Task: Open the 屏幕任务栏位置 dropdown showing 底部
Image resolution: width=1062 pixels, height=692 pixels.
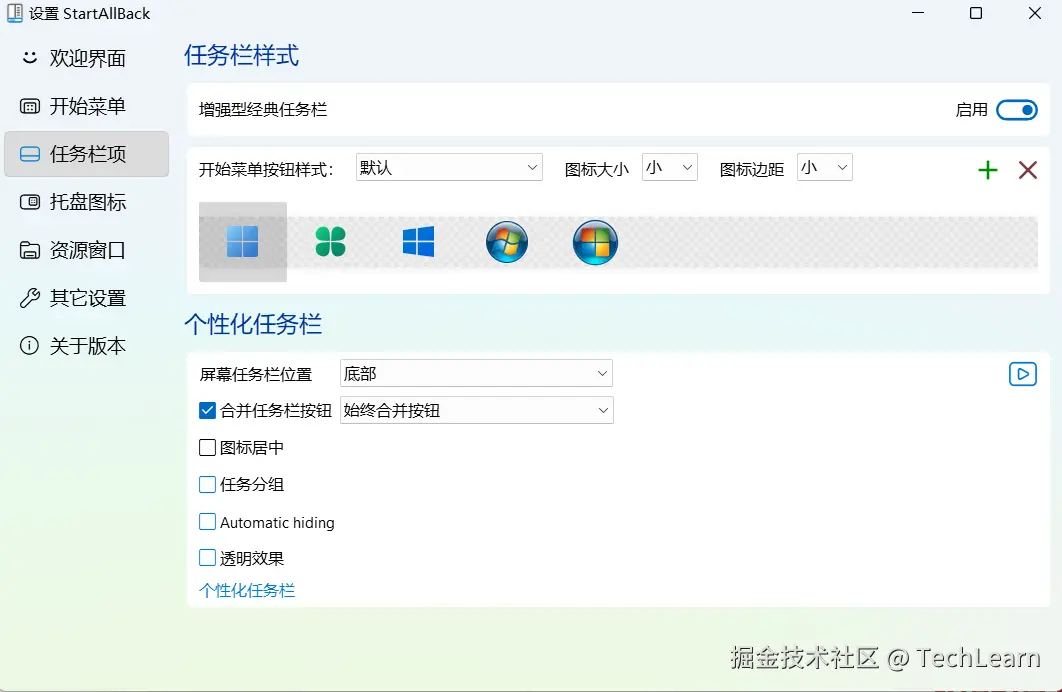Action: click(x=476, y=373)
